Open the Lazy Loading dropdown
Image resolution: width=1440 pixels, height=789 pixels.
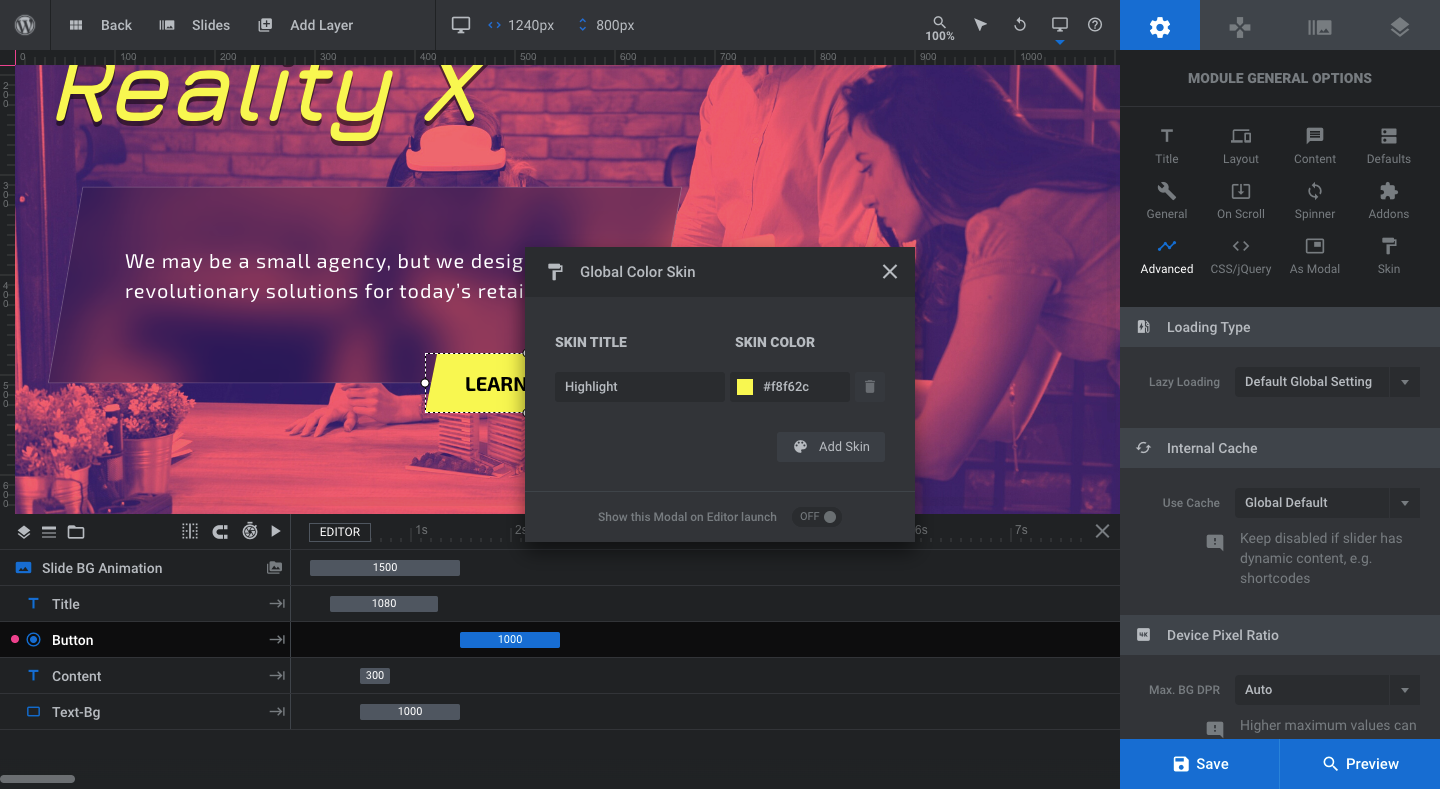[x=1327, y=382]
